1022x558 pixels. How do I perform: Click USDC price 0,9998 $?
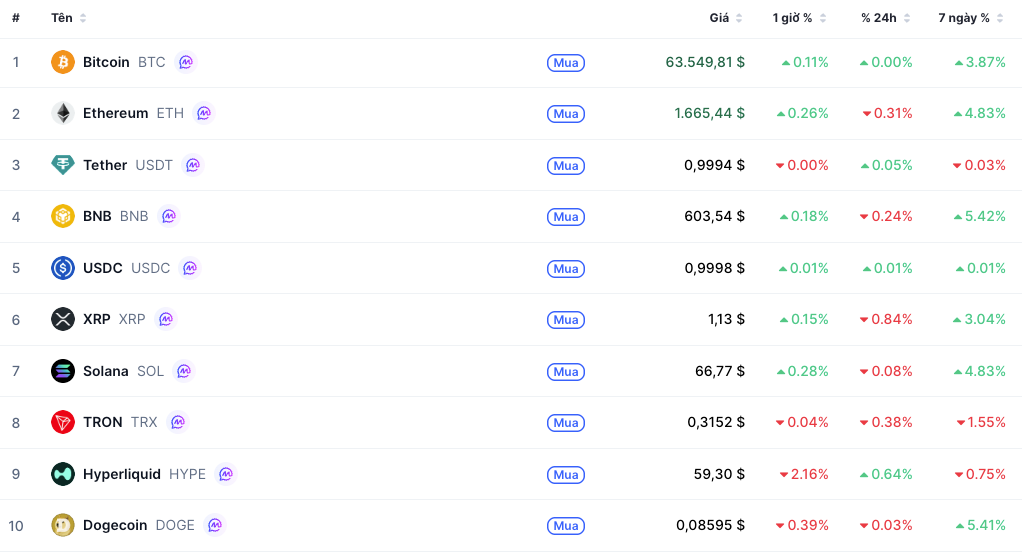coord(714,268)
